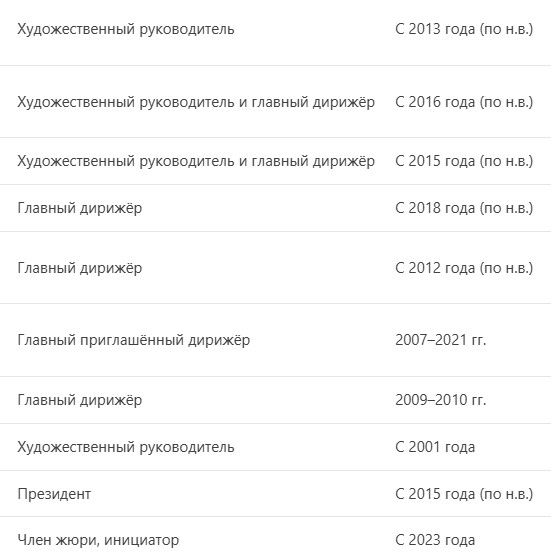Select the 'Главный приглашённый дирижёр' row title
Image resolution: width=551 pixels, height=560 pixels.
coord(134,340)
